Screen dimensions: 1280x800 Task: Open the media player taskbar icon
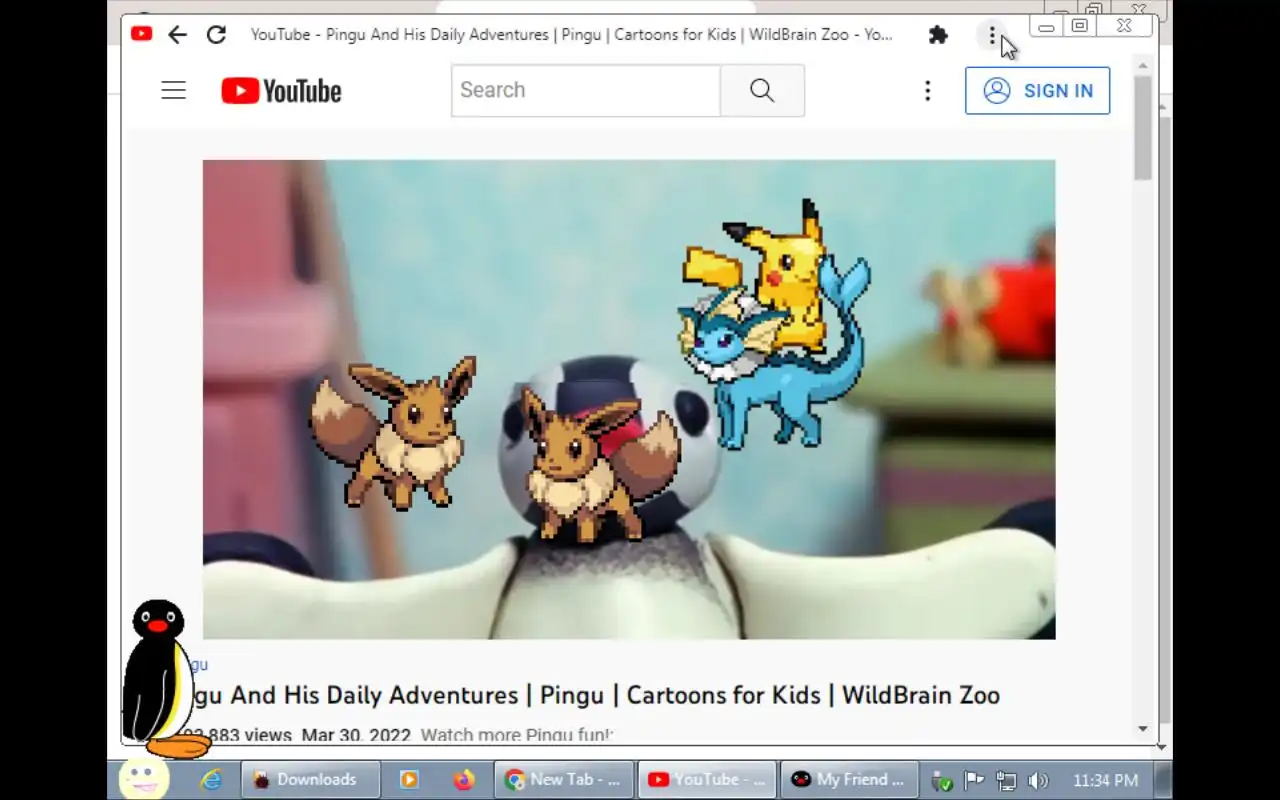point(409,780)
